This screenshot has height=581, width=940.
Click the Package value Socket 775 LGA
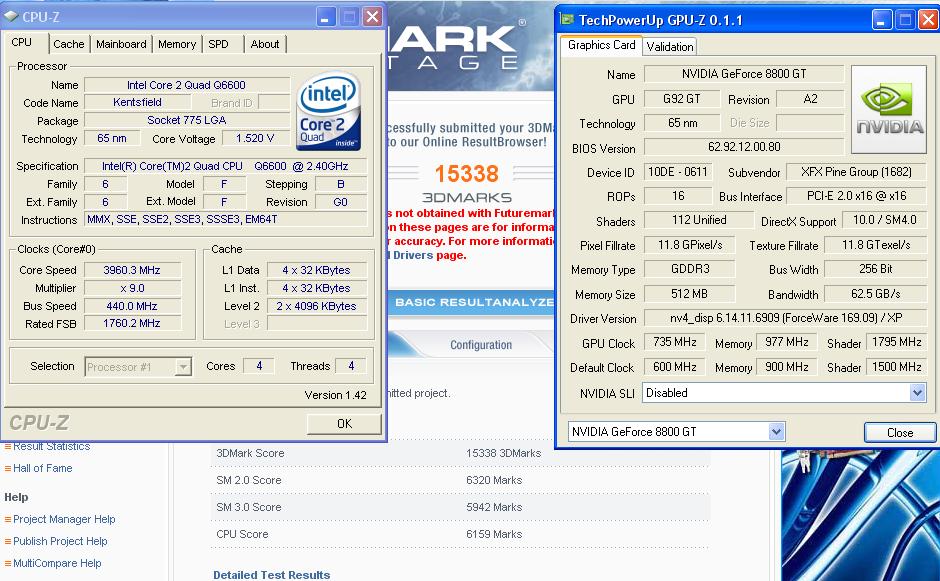(x=186, y=121)
